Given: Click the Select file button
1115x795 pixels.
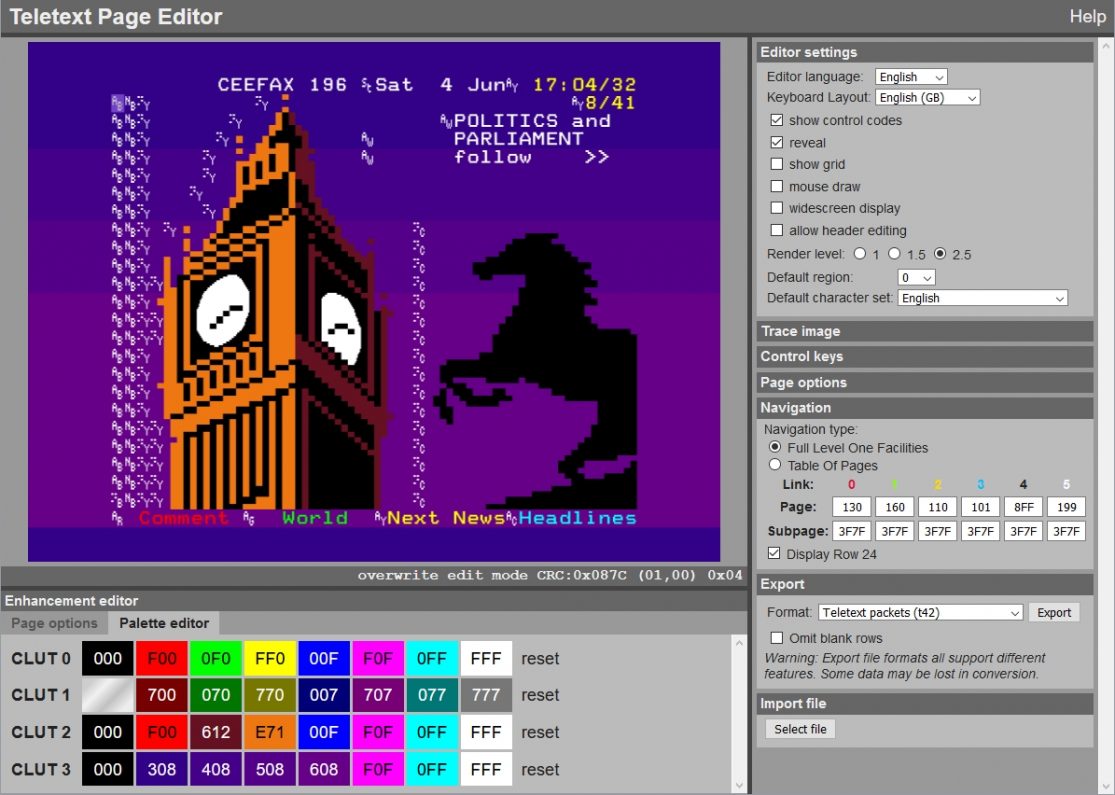Looking at the screenshot, I should point(801,729).
